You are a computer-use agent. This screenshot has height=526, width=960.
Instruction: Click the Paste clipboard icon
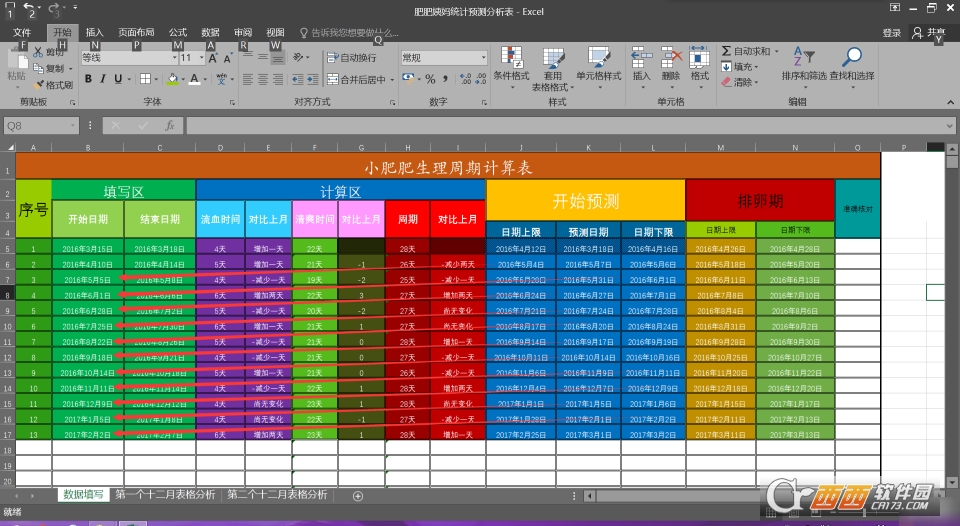pos(17,59)
